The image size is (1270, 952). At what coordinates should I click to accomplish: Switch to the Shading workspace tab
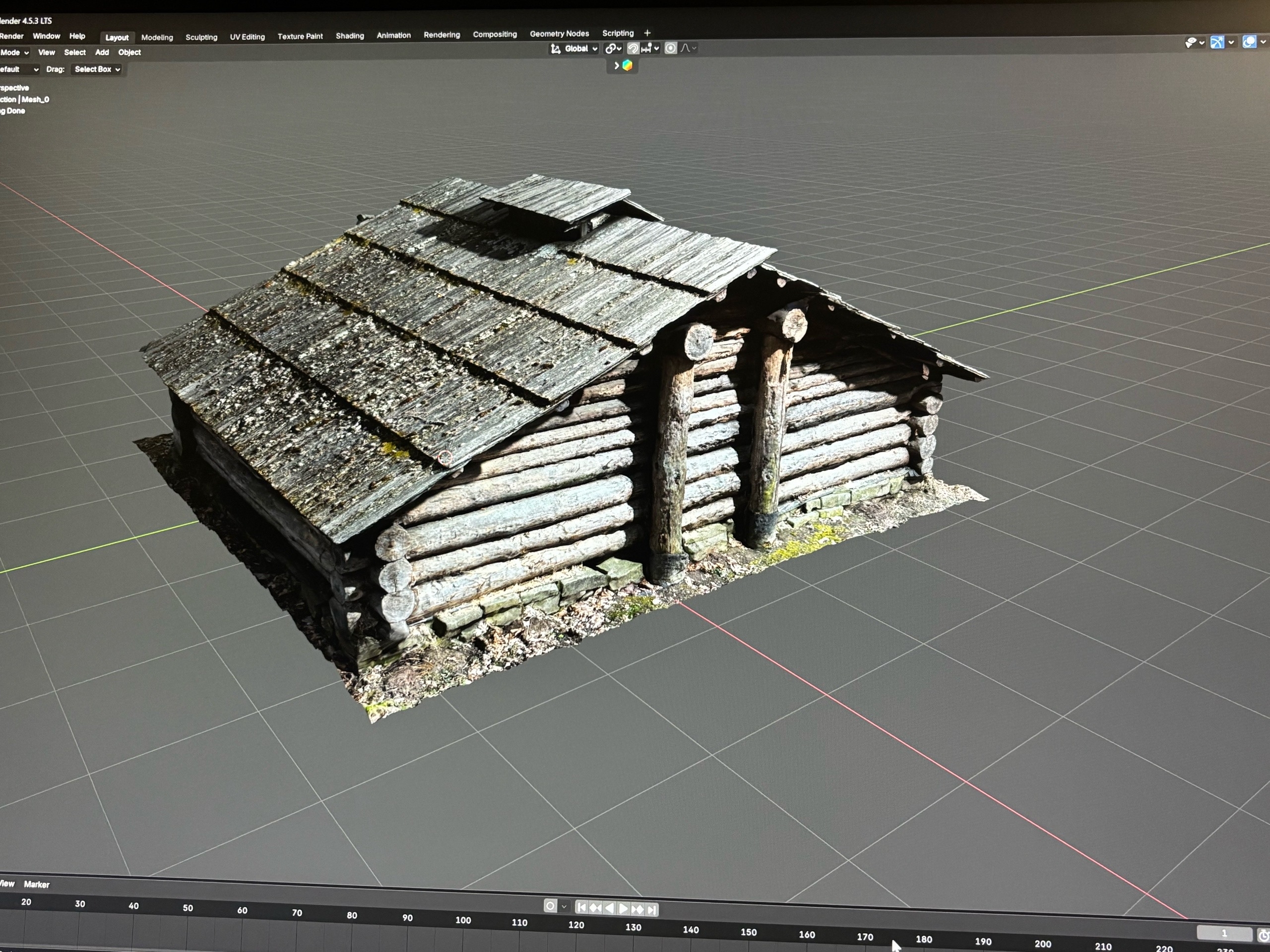[x=350, y=36]
